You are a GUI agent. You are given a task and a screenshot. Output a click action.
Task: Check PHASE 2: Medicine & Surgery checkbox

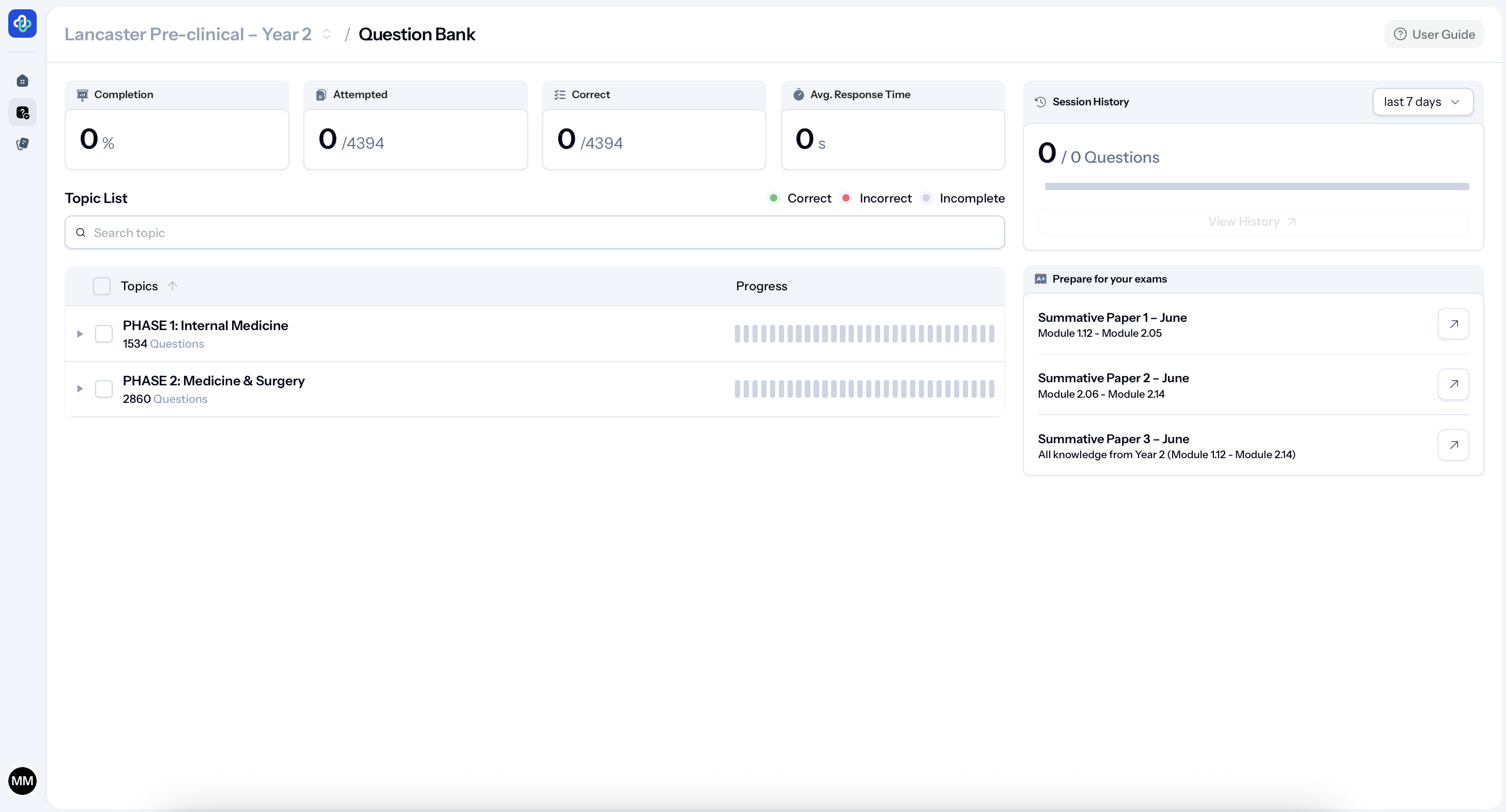103,389
